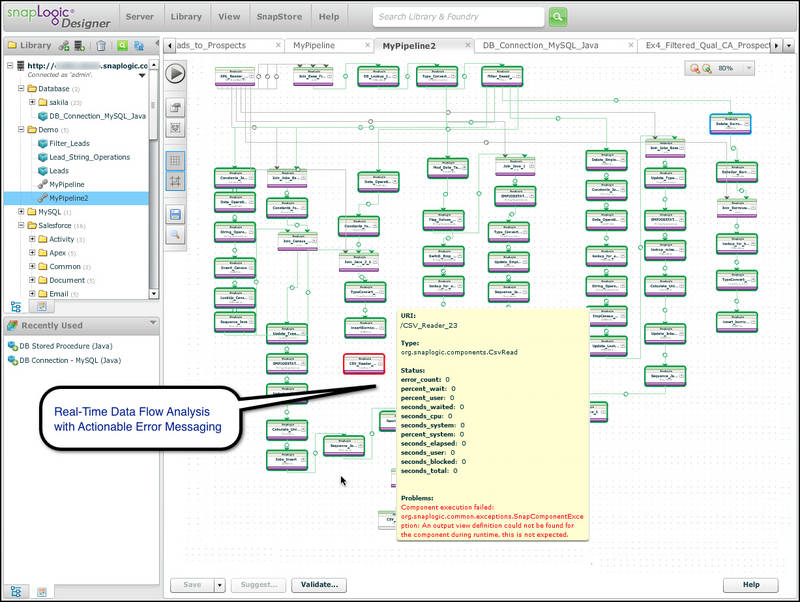The height and width of the screenshot is (602, 800).
Task: Toggle the snap-to-grid button
Action: 175,181
